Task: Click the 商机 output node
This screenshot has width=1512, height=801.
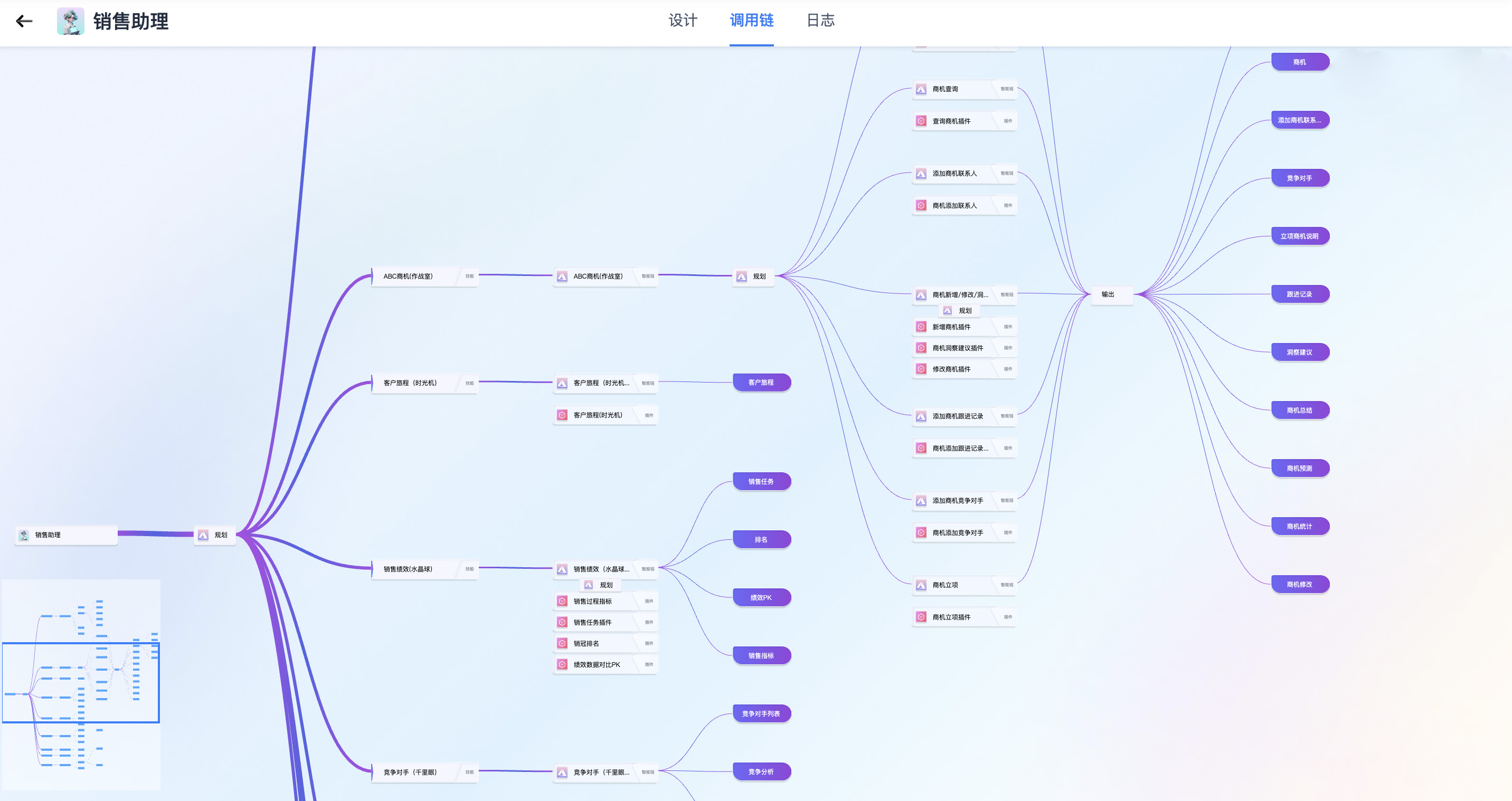Action: [1300, 62]
